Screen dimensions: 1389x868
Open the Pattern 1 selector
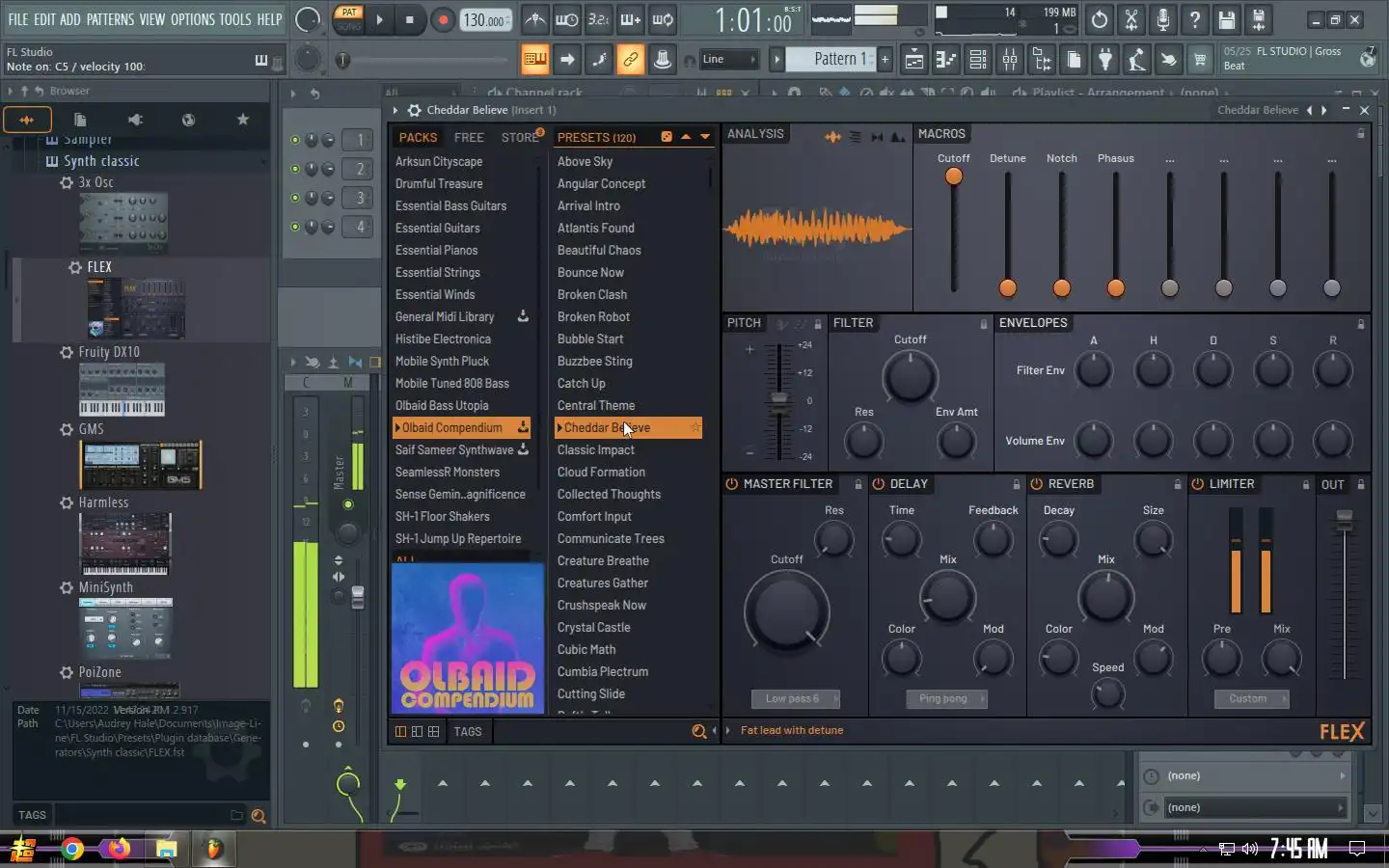click(831, 59)
